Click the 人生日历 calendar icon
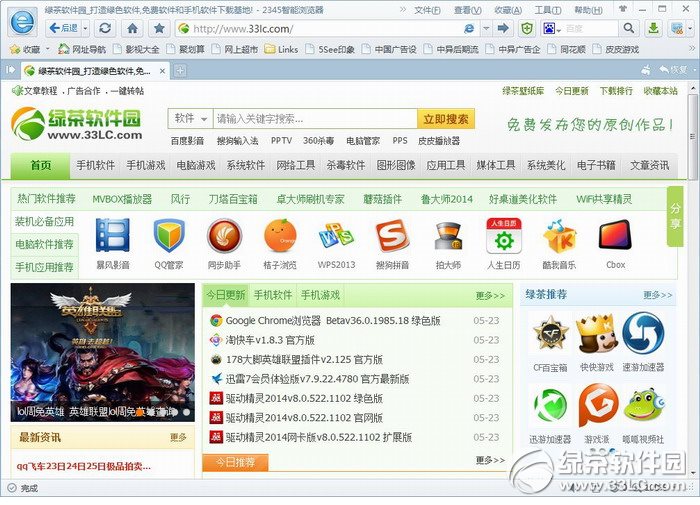This screenshot has width=700, height=505. coord(504,236)
